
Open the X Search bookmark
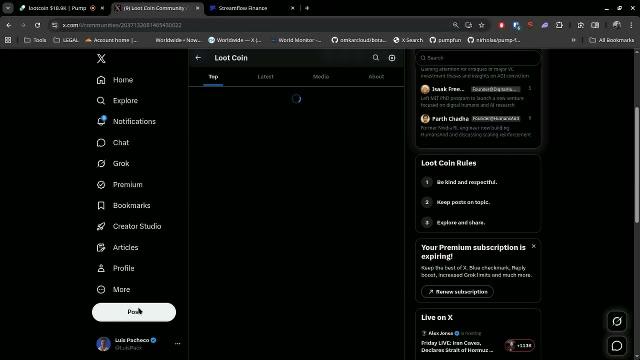[408, 40]
